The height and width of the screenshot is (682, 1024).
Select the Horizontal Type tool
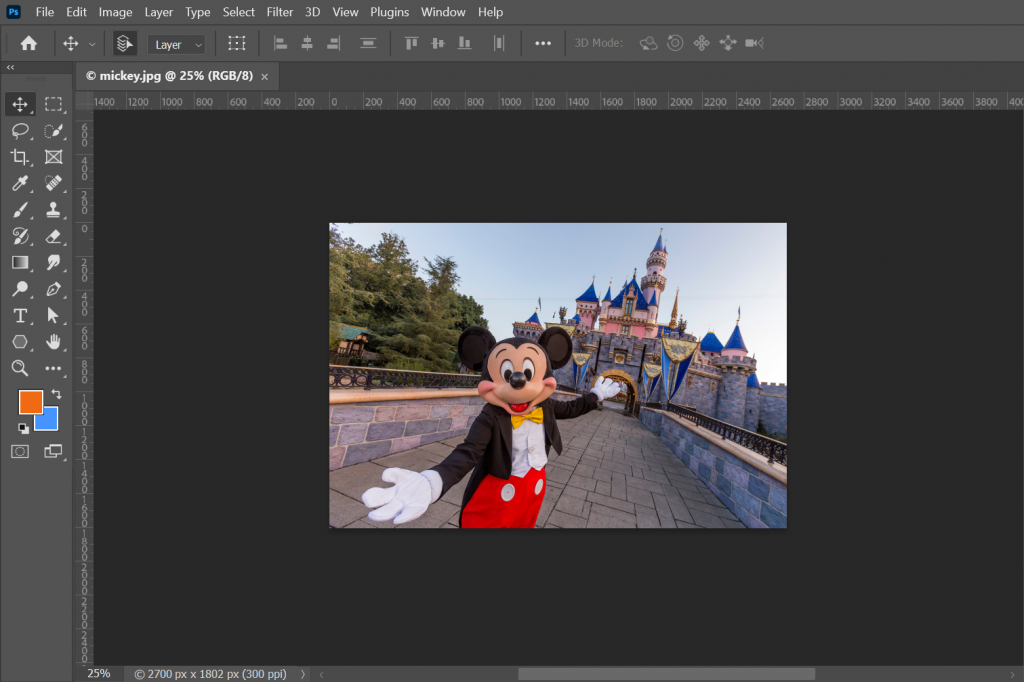pos(20,315)
